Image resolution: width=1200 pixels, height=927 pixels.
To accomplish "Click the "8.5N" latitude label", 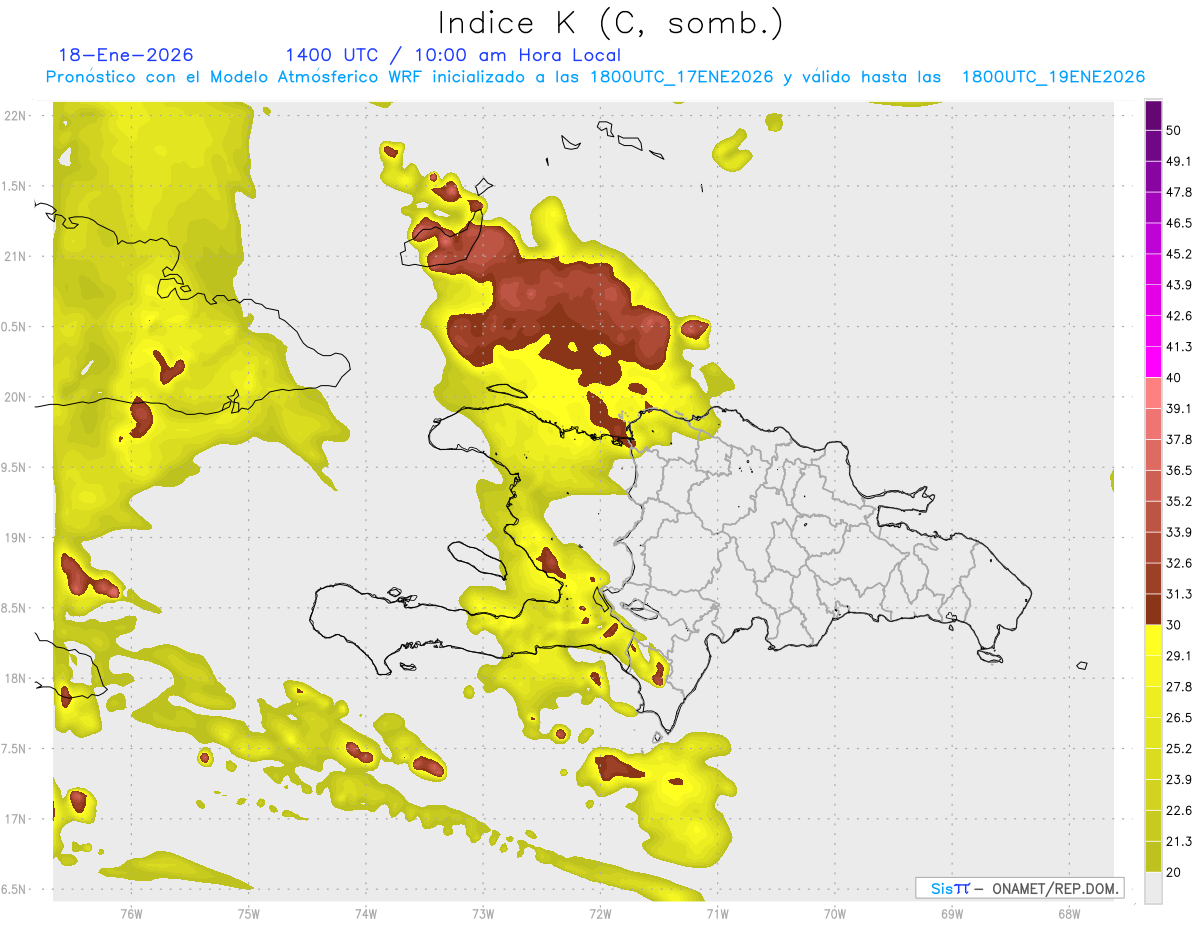I will pyautogui.click(x=14, y=608).
